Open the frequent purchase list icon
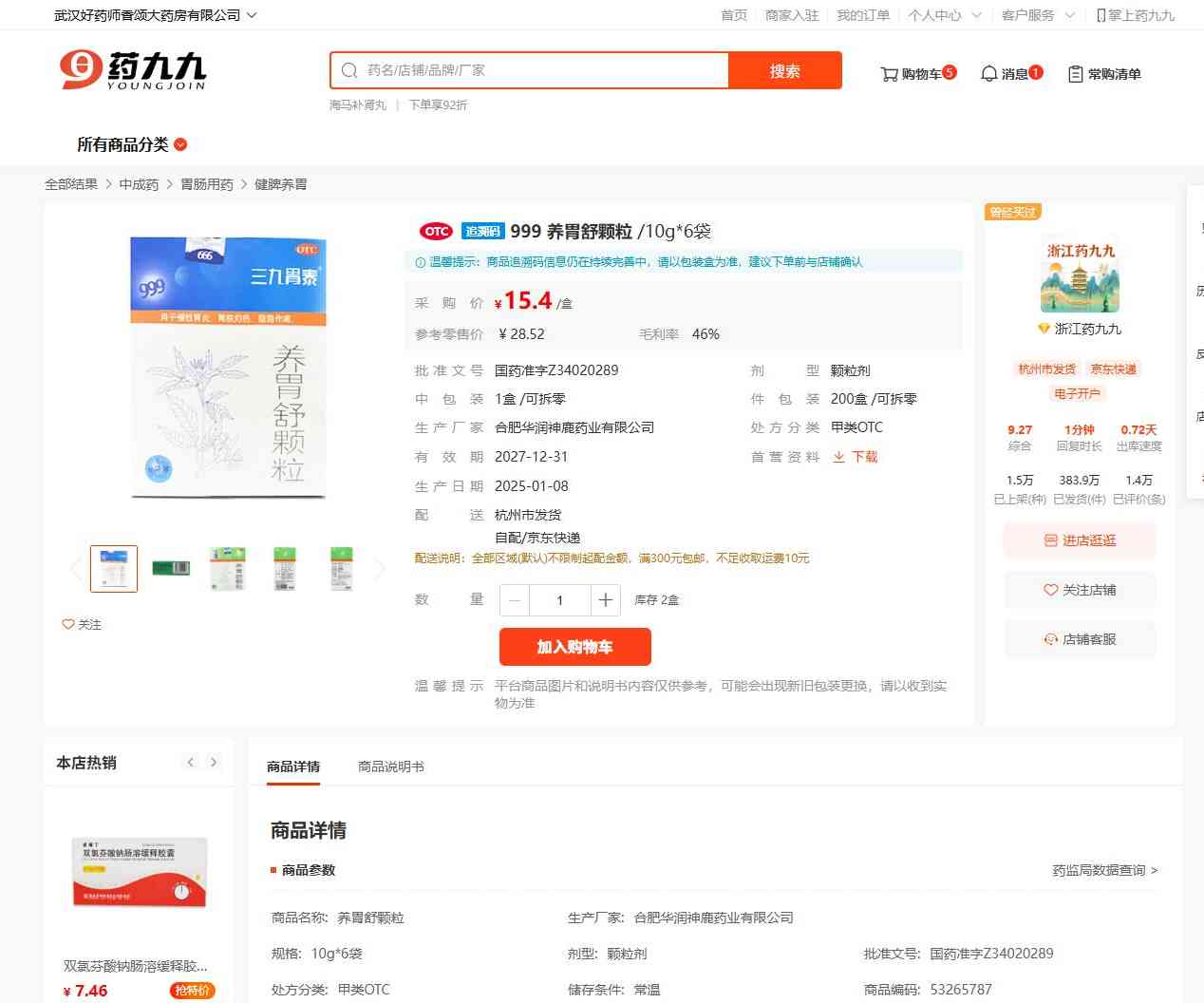Viewport: 1204px width, 1003px height. tap(1075, 74)
